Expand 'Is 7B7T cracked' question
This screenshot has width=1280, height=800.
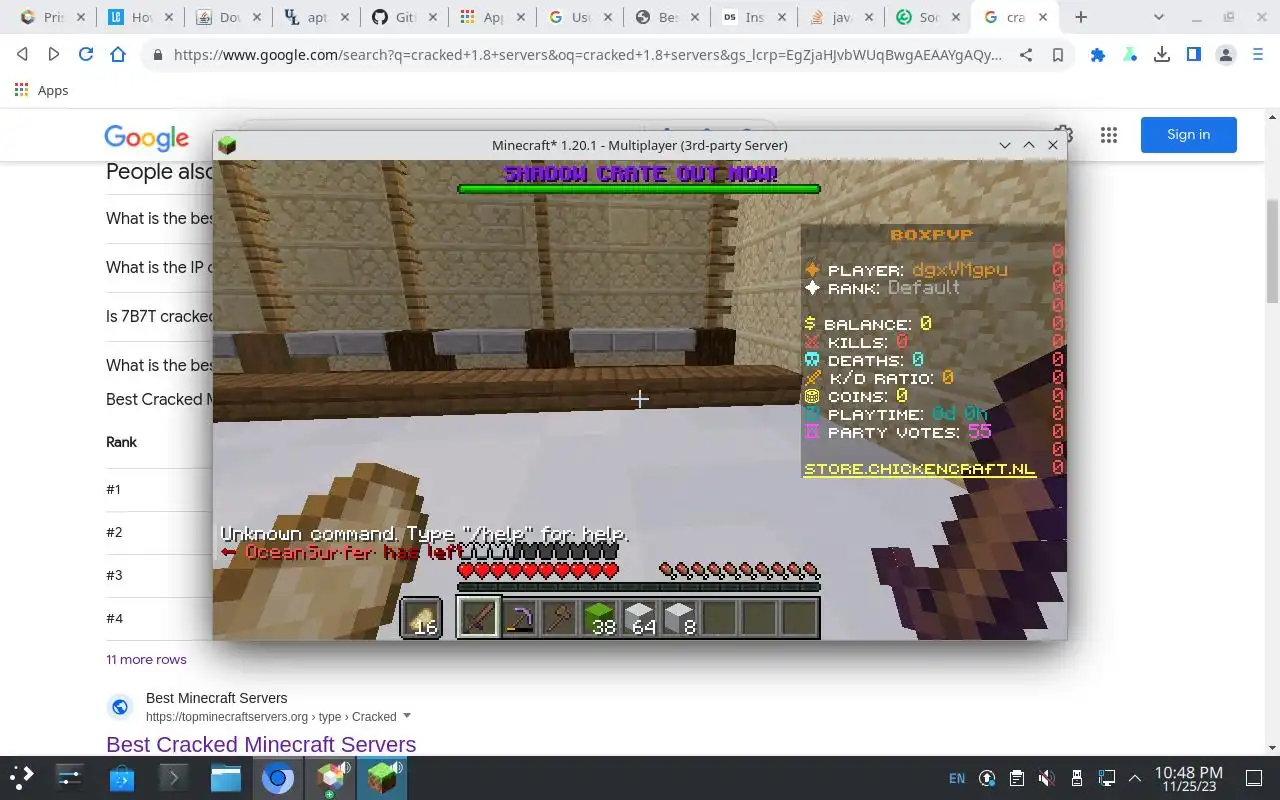[160, 316]
